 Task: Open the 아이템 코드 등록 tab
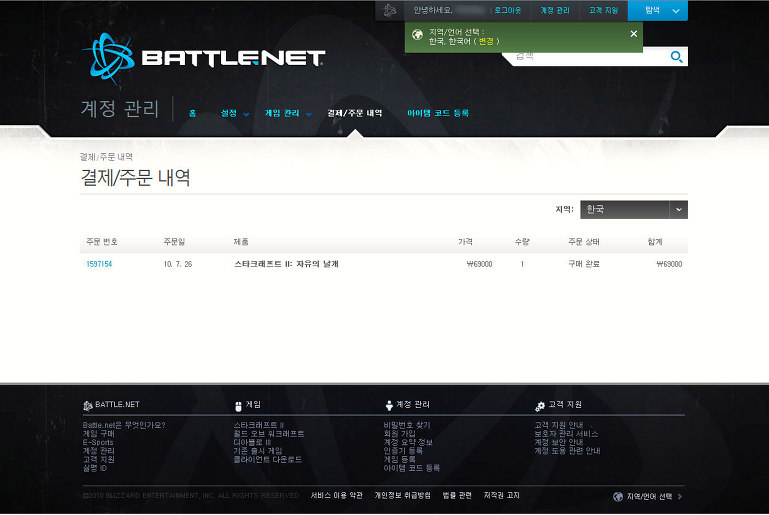pos(438,113)
